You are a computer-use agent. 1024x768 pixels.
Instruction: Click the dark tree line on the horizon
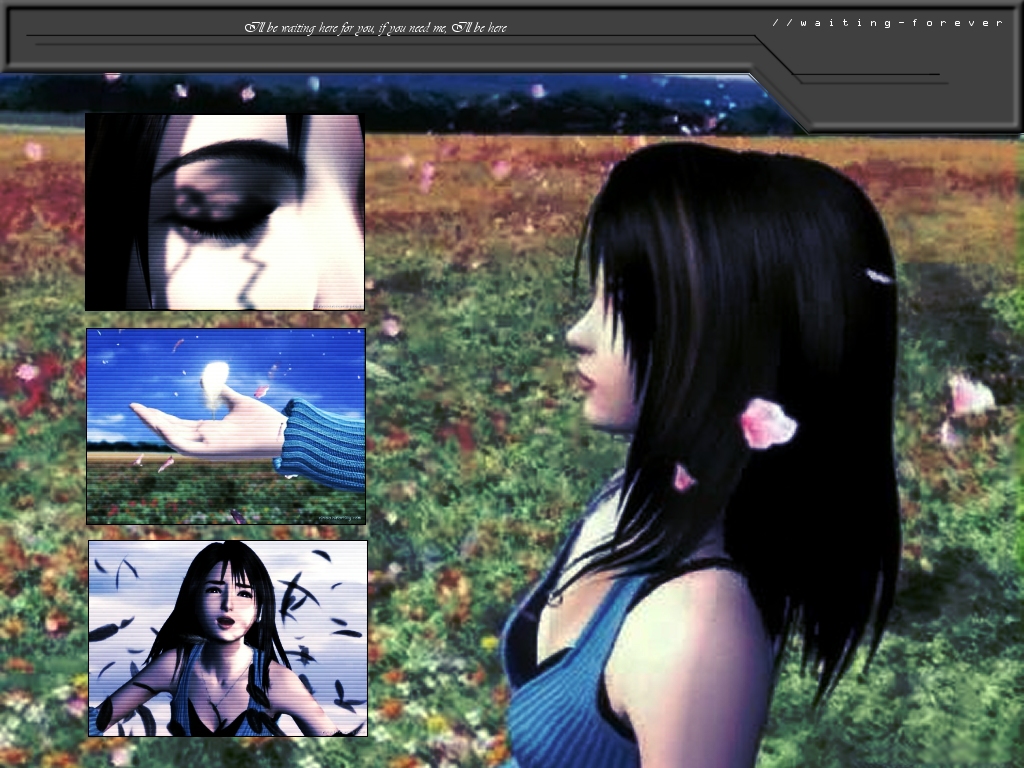click(400, 100)
